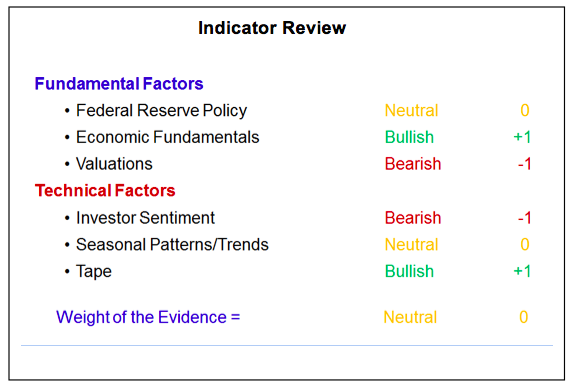Viewport: 571px width, 388px height.
Task: Click the Seasonal Patterns/Trends item
Action: tap(172, 244)
